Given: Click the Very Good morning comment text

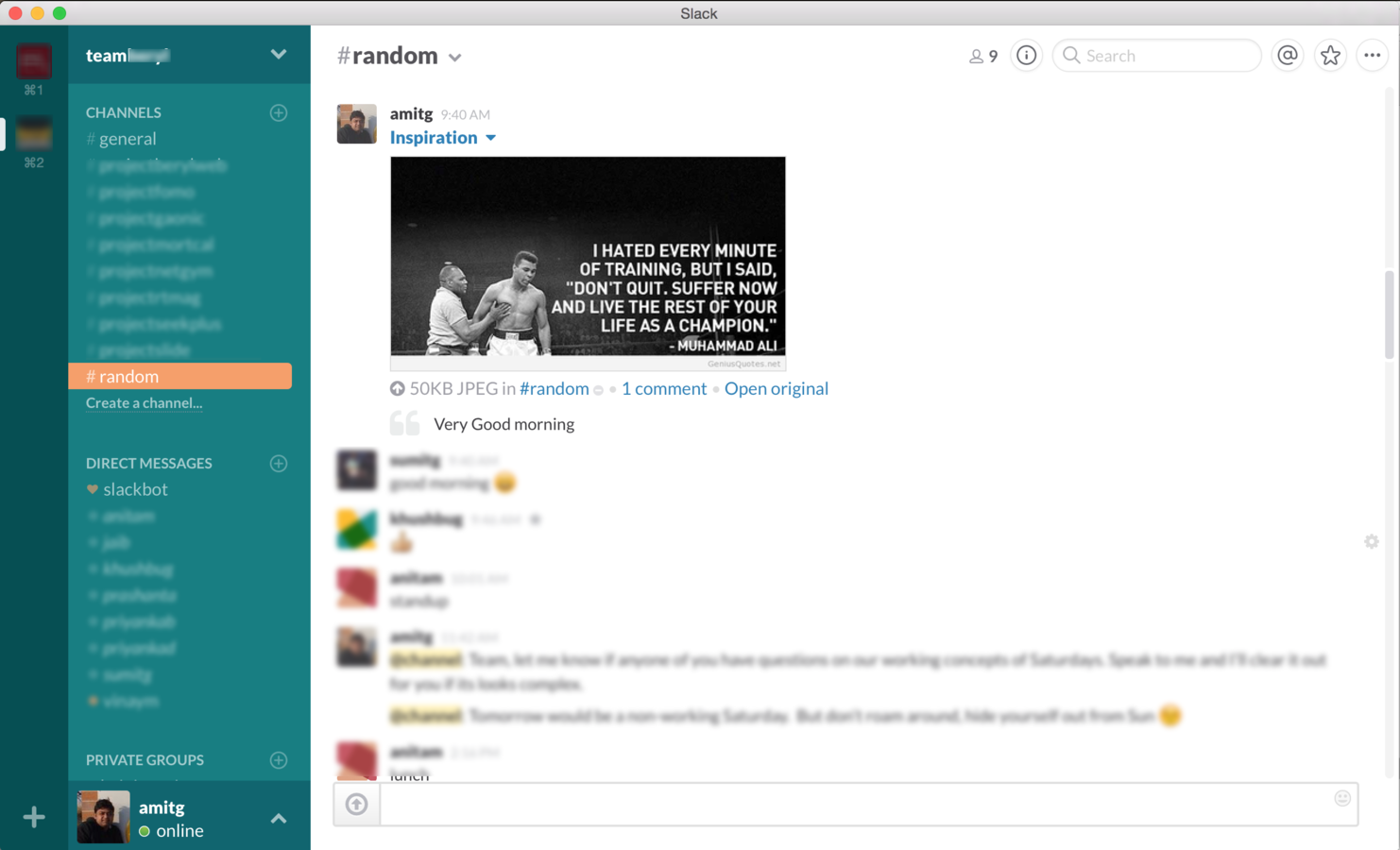Looking at the screenshot, I should [504, 424].
